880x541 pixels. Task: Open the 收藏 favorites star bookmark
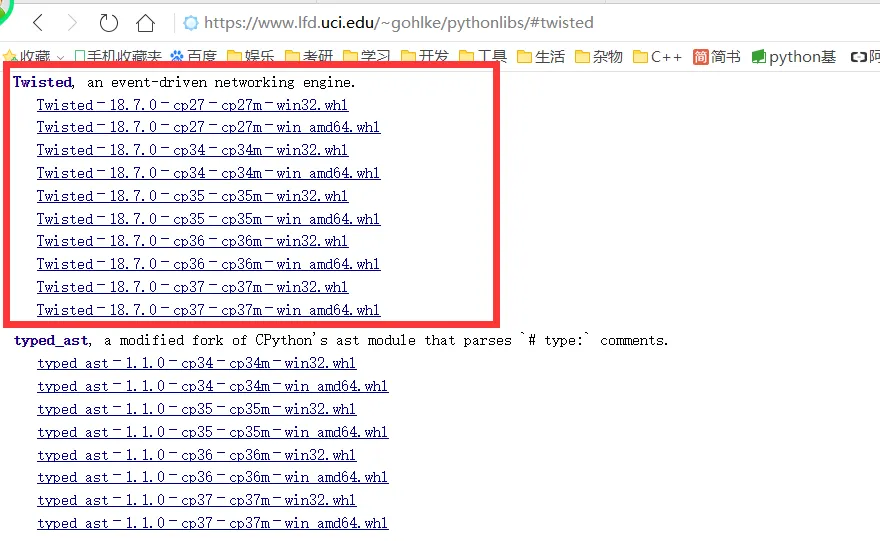click(27, 56)
